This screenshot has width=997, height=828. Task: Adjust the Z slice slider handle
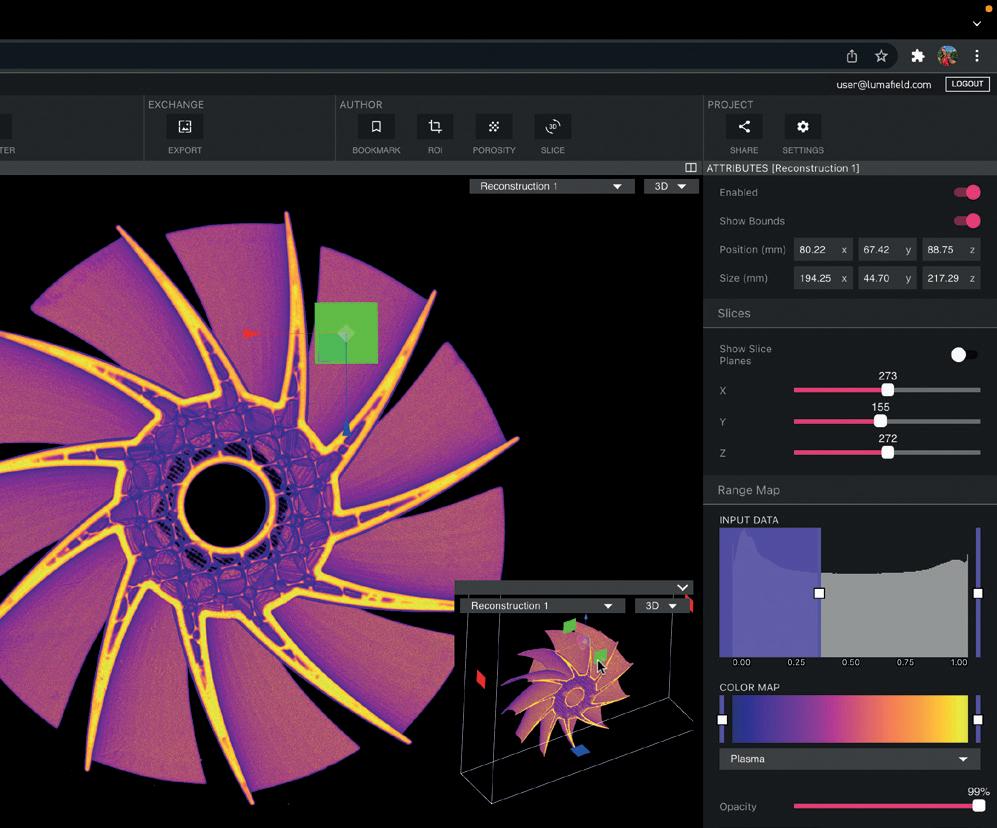point(888,453)
